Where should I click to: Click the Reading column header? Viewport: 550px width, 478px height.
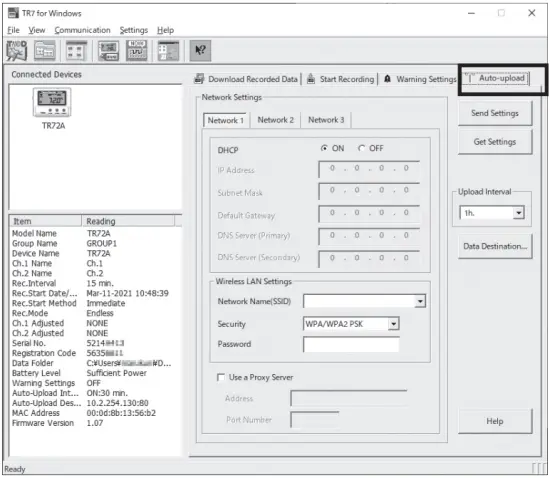(x=128, y=221)
